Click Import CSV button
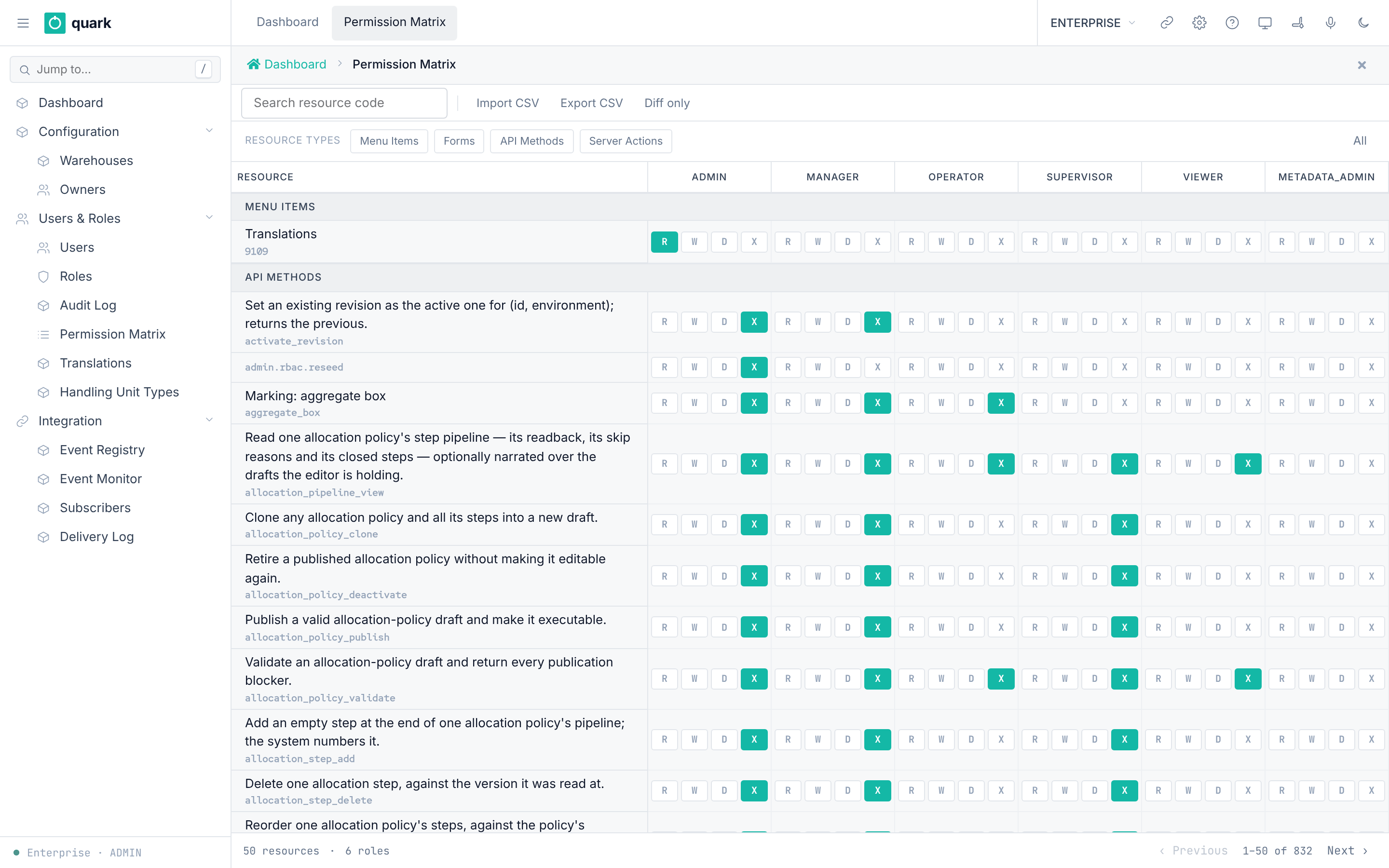 [x=507, y=103]
